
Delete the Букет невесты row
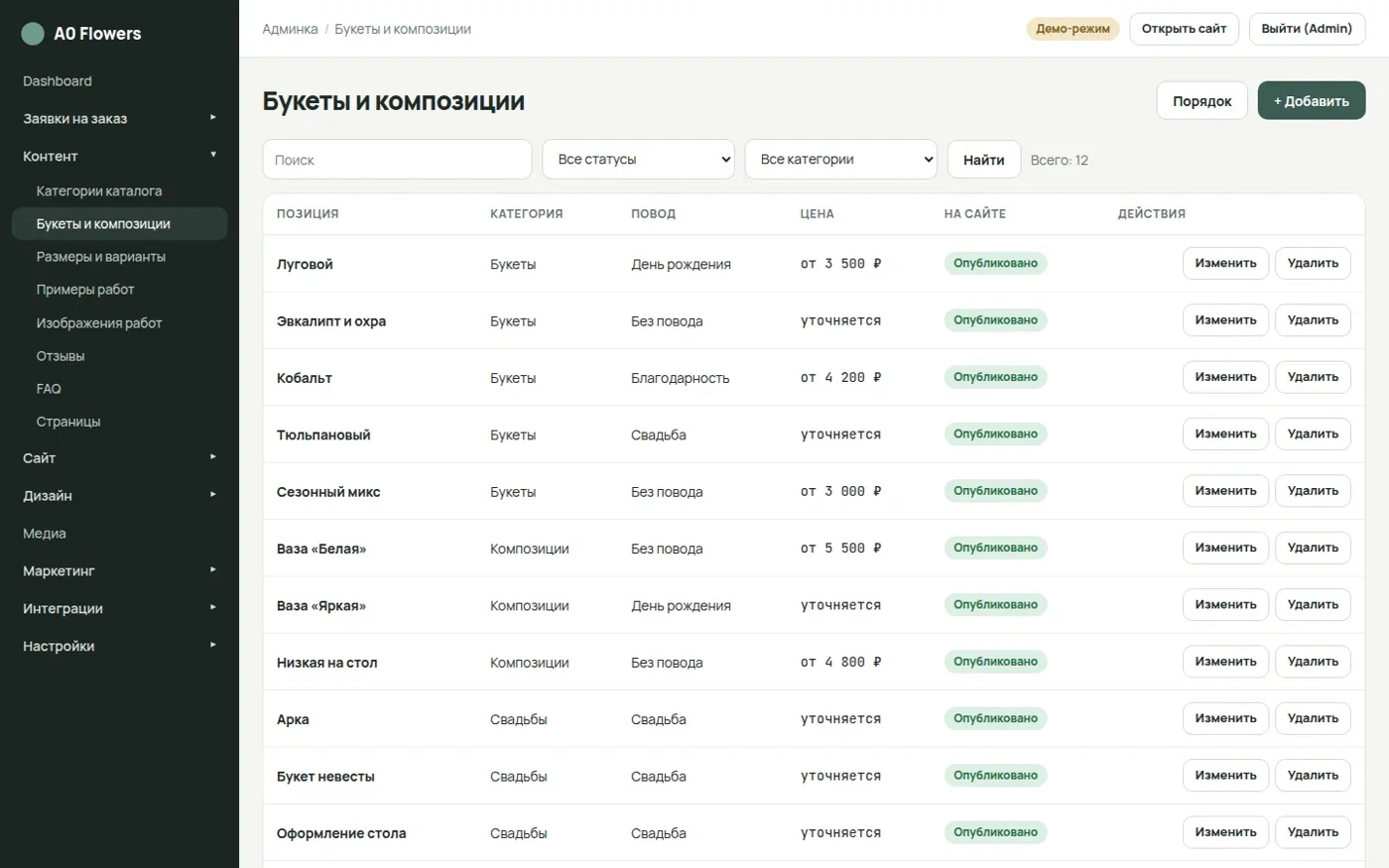click(1313, 776)
